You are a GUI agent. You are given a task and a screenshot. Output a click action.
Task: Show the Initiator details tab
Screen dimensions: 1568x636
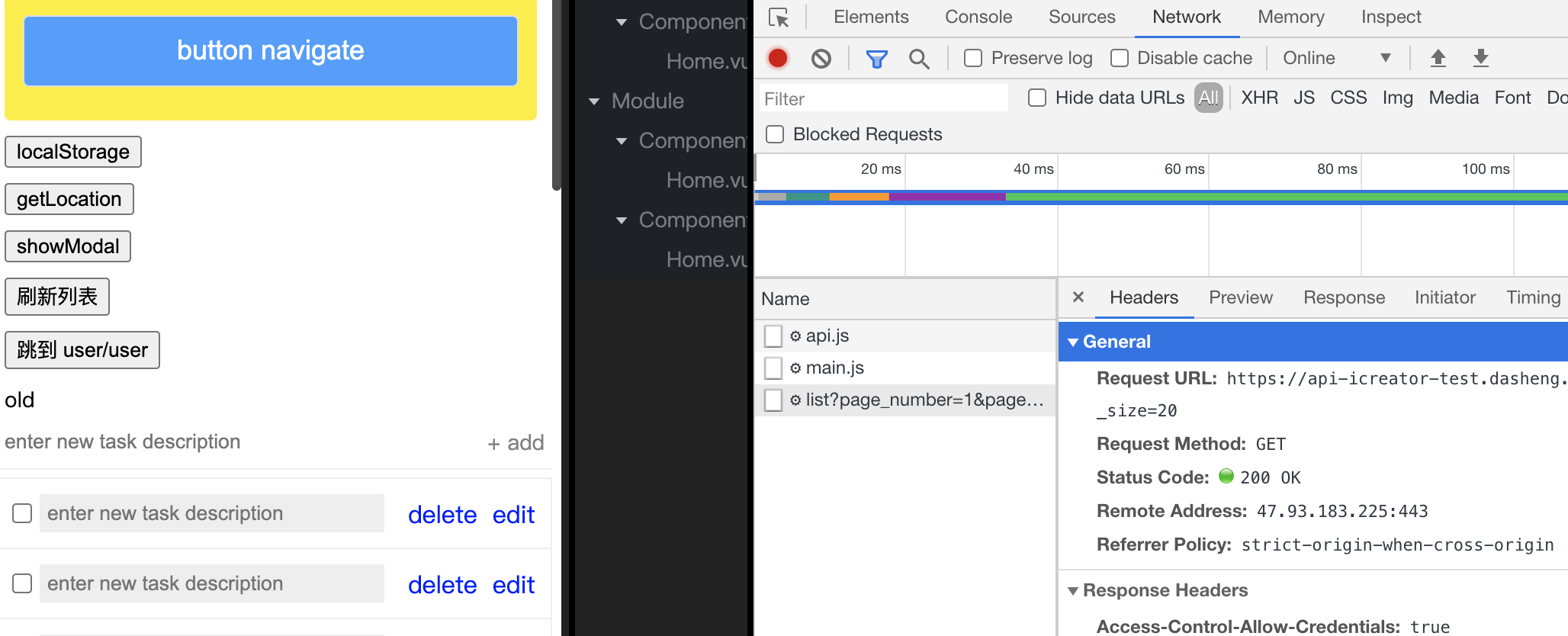pos(1444,297)
